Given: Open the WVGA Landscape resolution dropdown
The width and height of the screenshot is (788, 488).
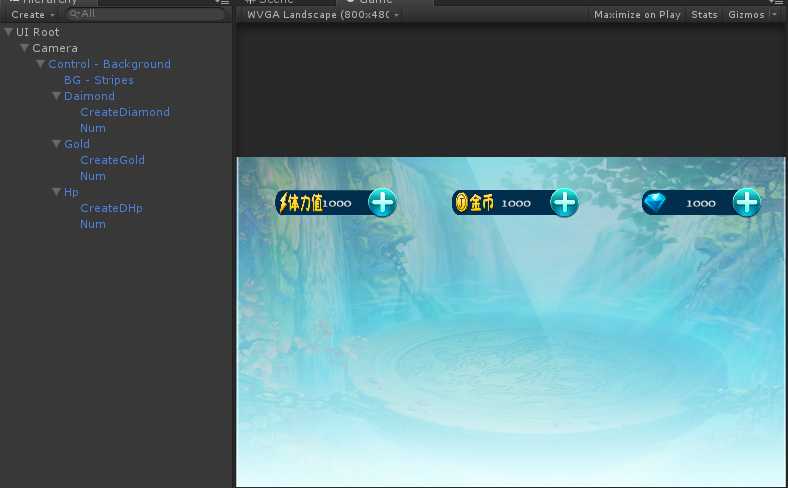Looking at the screenshot, I should coord(323,15).
